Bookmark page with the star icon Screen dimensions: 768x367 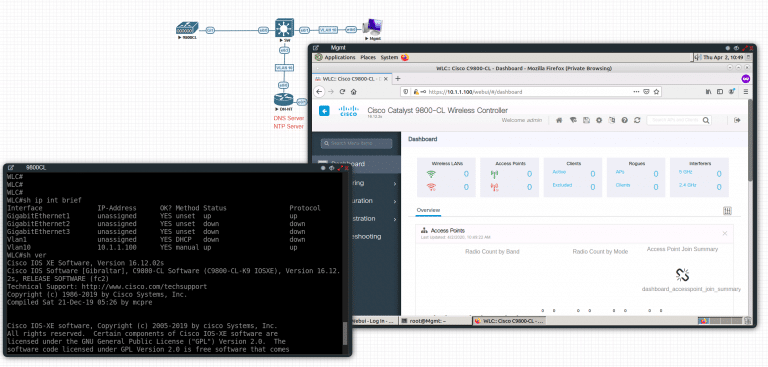coord(657,92)
